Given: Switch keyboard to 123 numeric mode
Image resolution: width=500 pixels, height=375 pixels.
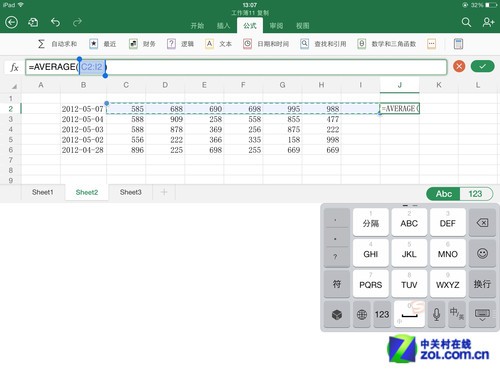Looking at the screenshot, I should click(x=475, y=194).
